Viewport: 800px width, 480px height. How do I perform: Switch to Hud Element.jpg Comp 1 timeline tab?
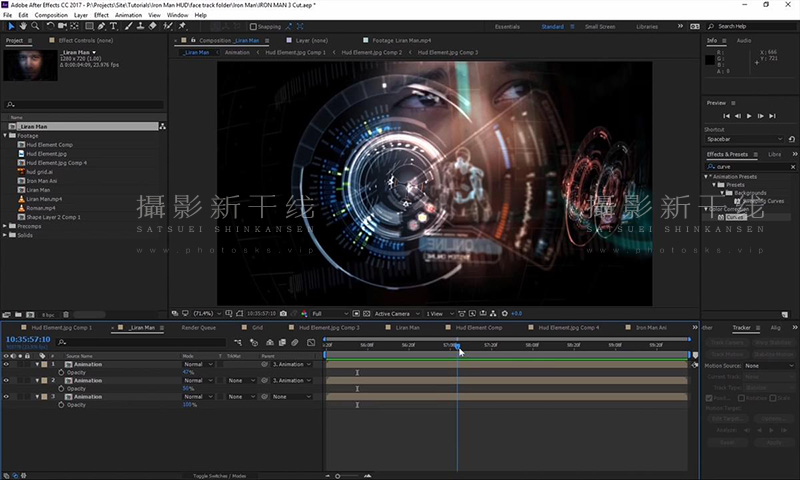(62, 328)
